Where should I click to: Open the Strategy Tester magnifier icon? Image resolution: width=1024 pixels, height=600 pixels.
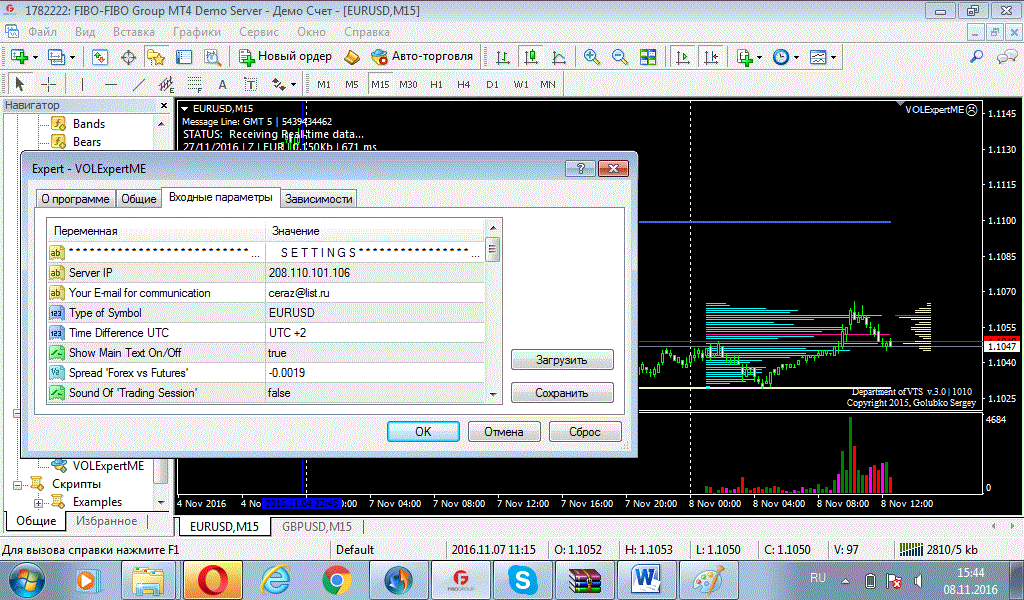pyautogui.click(x=212, y=57)
